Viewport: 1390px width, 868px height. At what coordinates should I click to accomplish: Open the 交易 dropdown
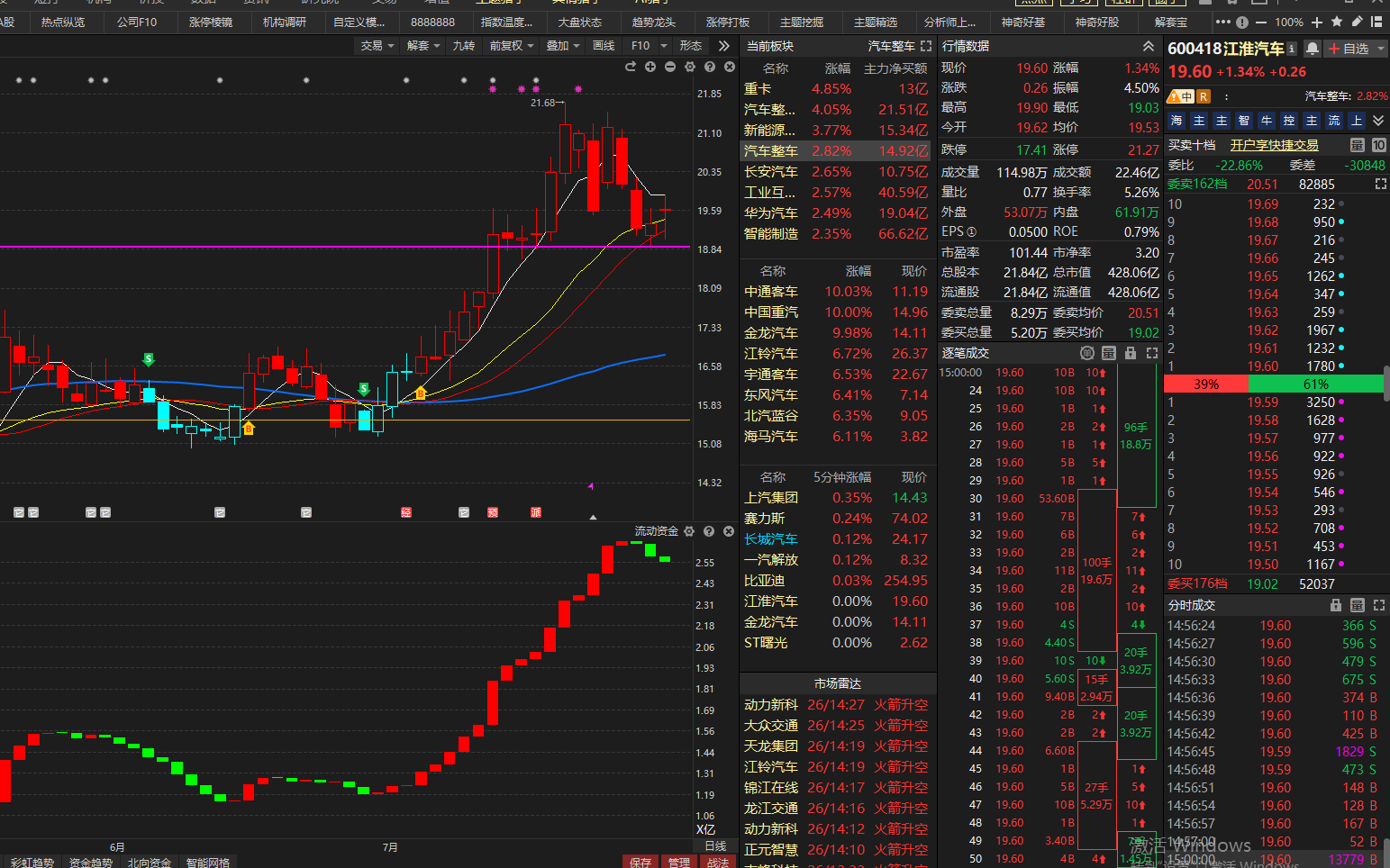377,45
